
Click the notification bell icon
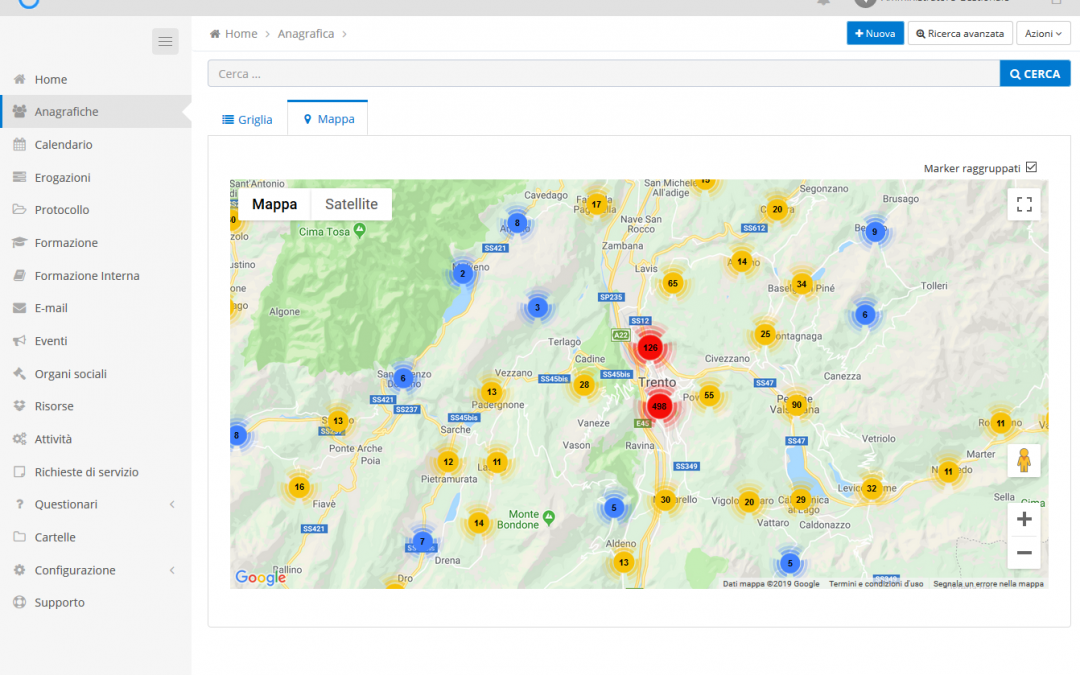click(823, 2)
